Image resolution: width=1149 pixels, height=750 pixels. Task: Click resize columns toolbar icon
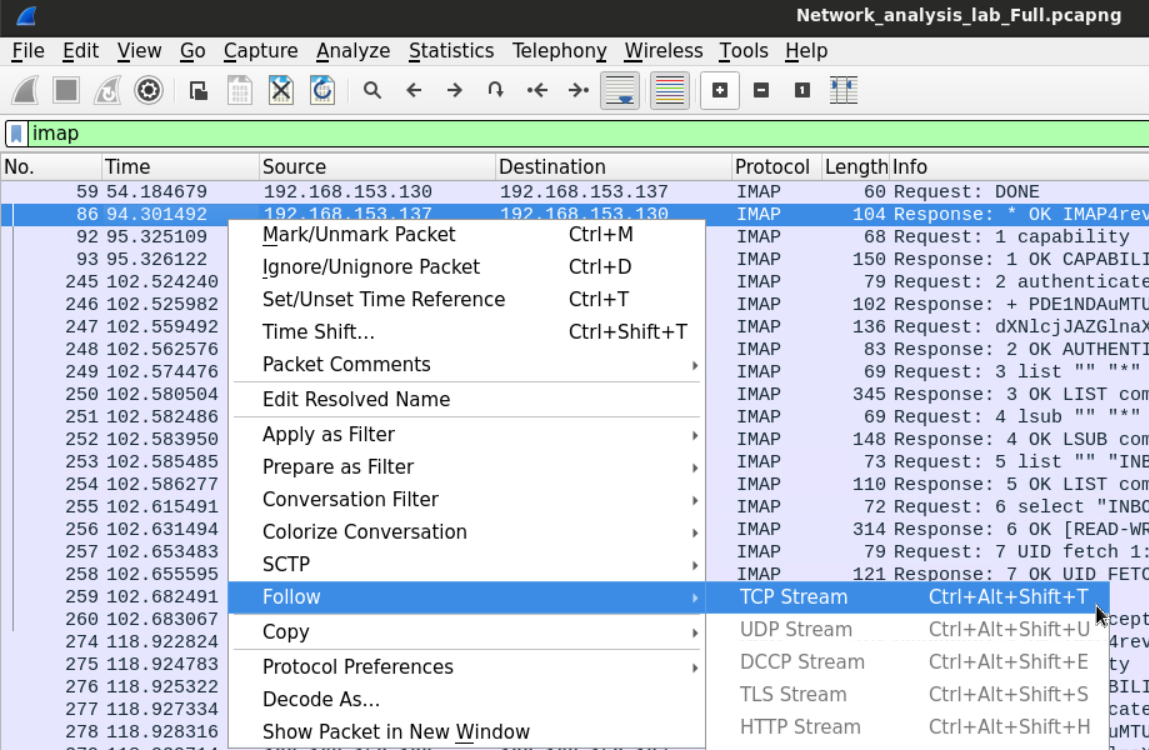click(x=843, y=91)
